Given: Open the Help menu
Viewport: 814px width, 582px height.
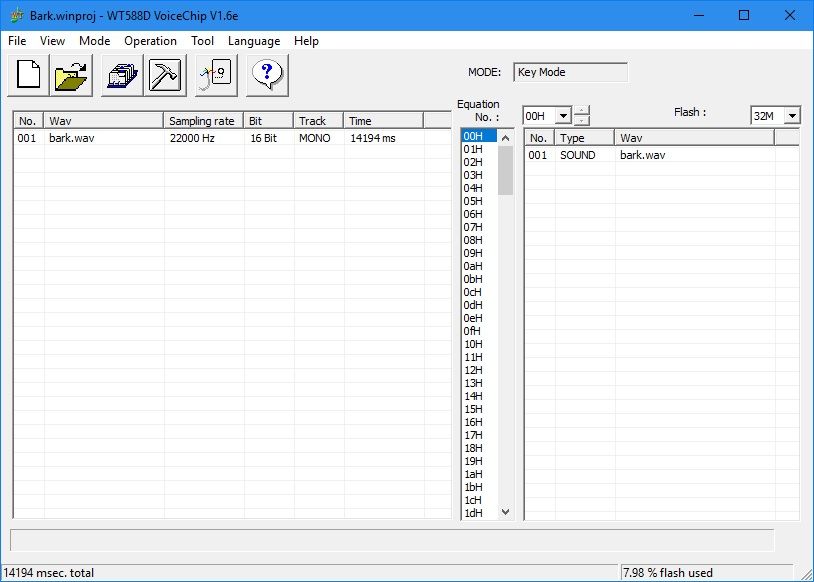Looking at the screenshot, I should tap(306, 40).
